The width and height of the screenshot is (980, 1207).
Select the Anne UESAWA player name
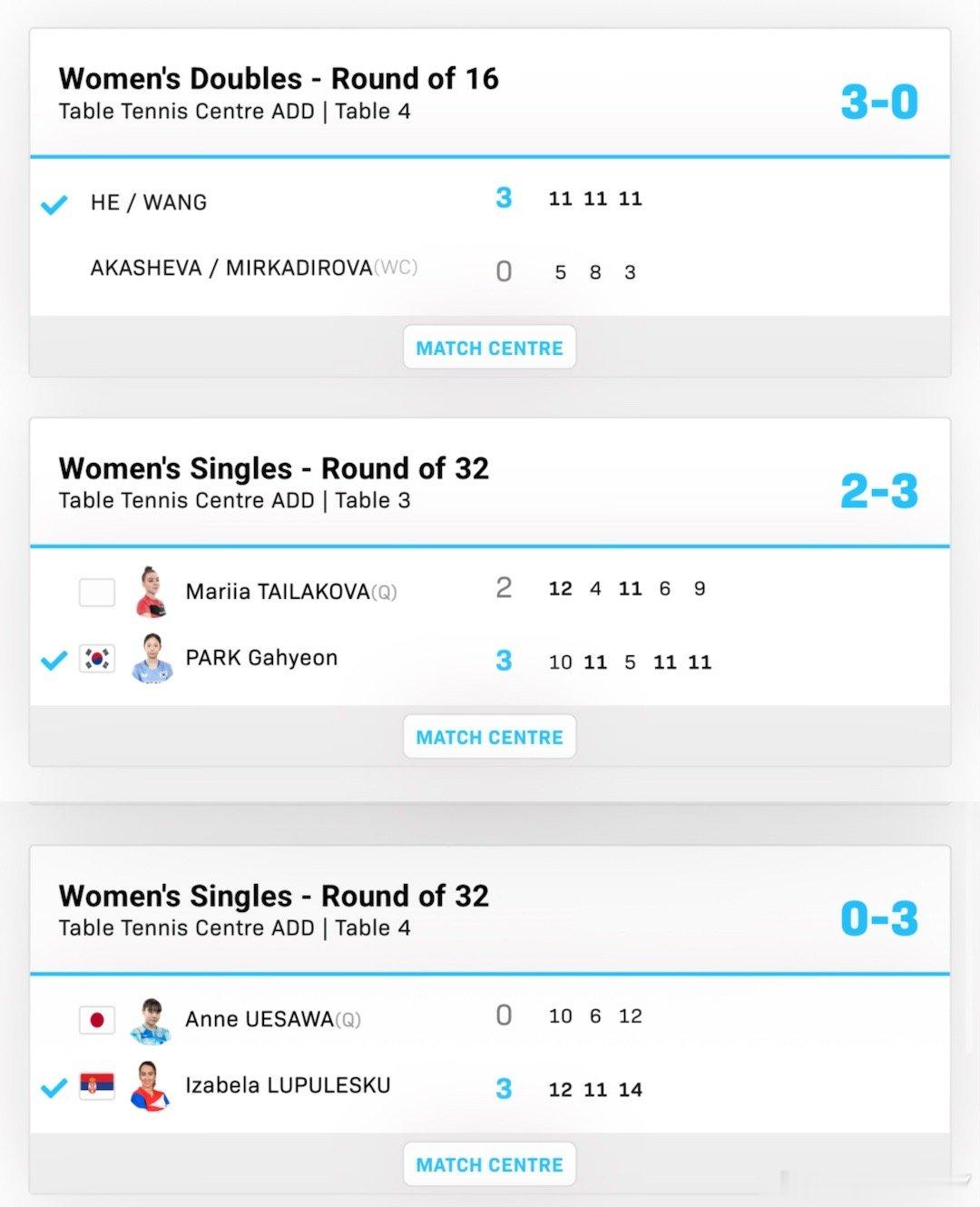260,1019
